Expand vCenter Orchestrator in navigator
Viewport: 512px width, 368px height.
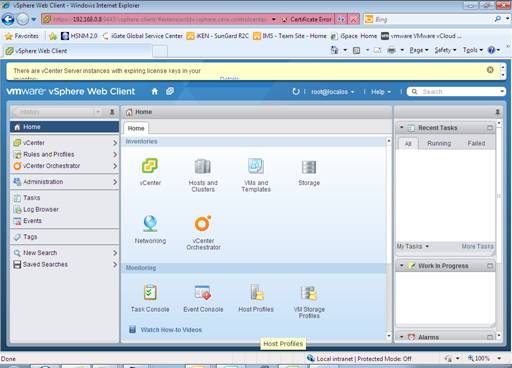115,166
